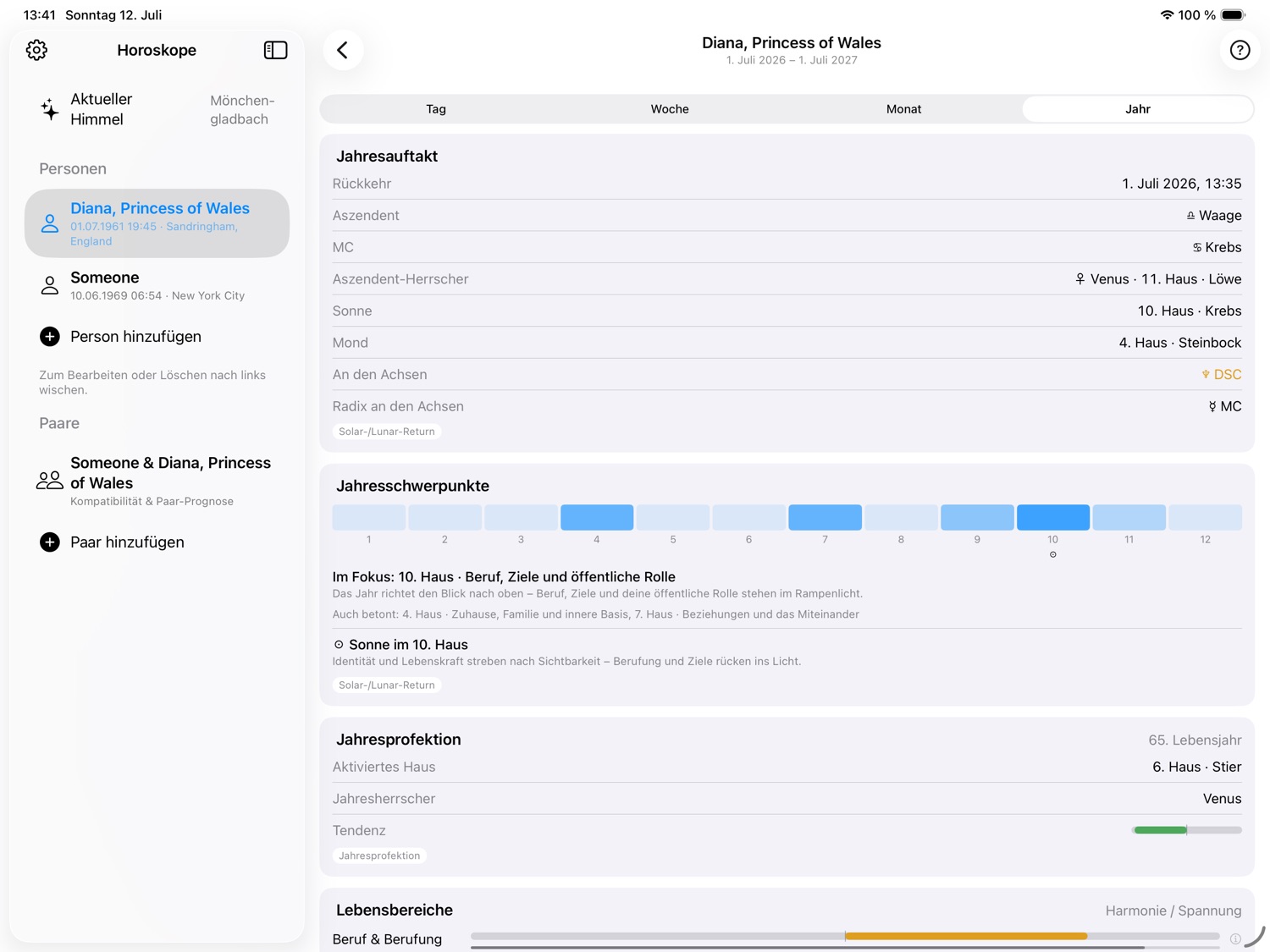The image size is (1270, 952).
Task: Check the Wi-Fi status icon
Action: point(1167,15)
